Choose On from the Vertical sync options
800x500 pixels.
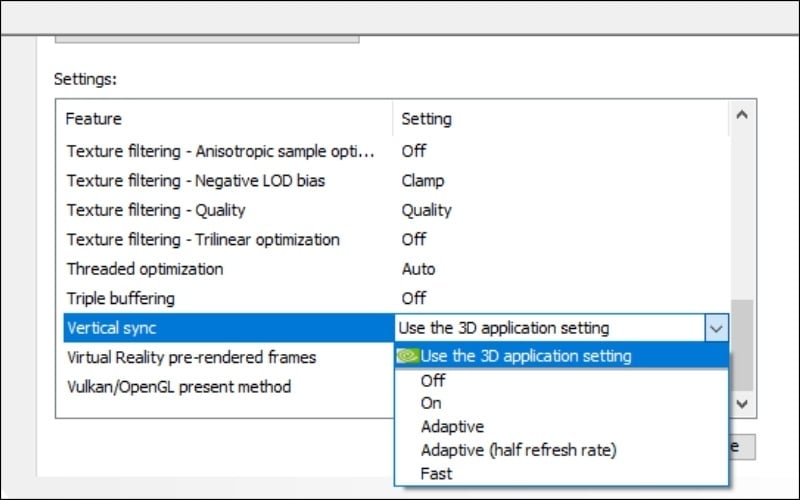(x=432, y=403)
